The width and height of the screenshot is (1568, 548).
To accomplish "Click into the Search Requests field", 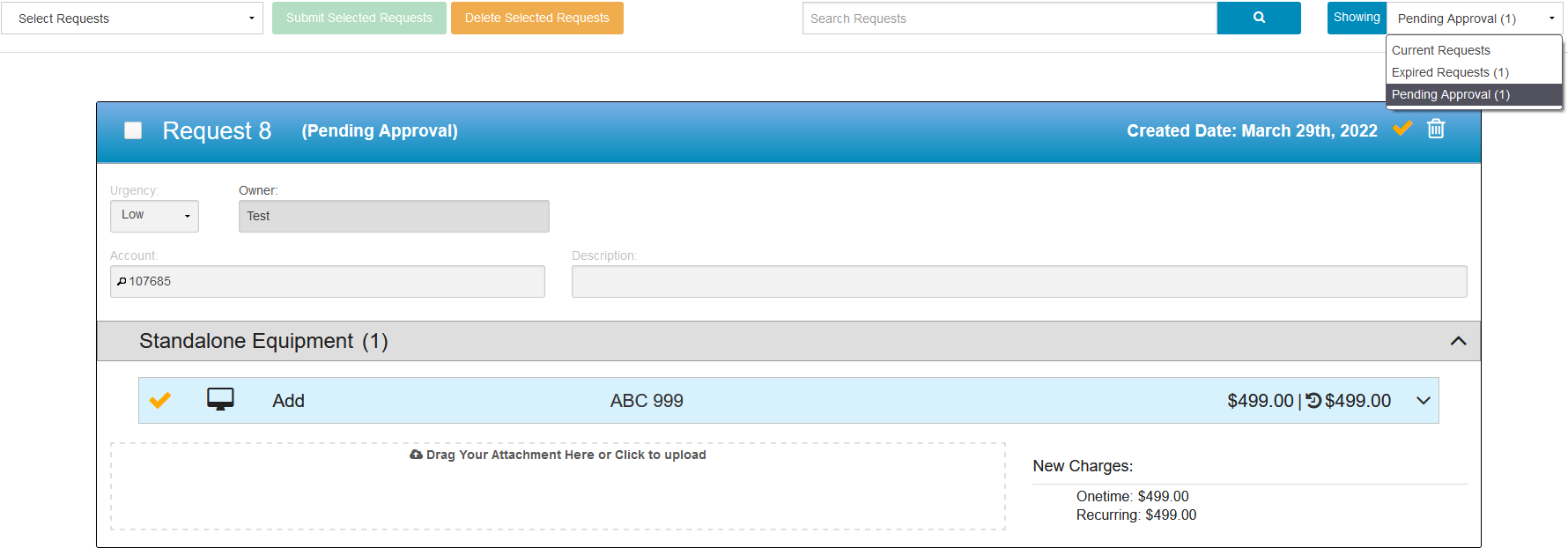I will point(1009,19).
